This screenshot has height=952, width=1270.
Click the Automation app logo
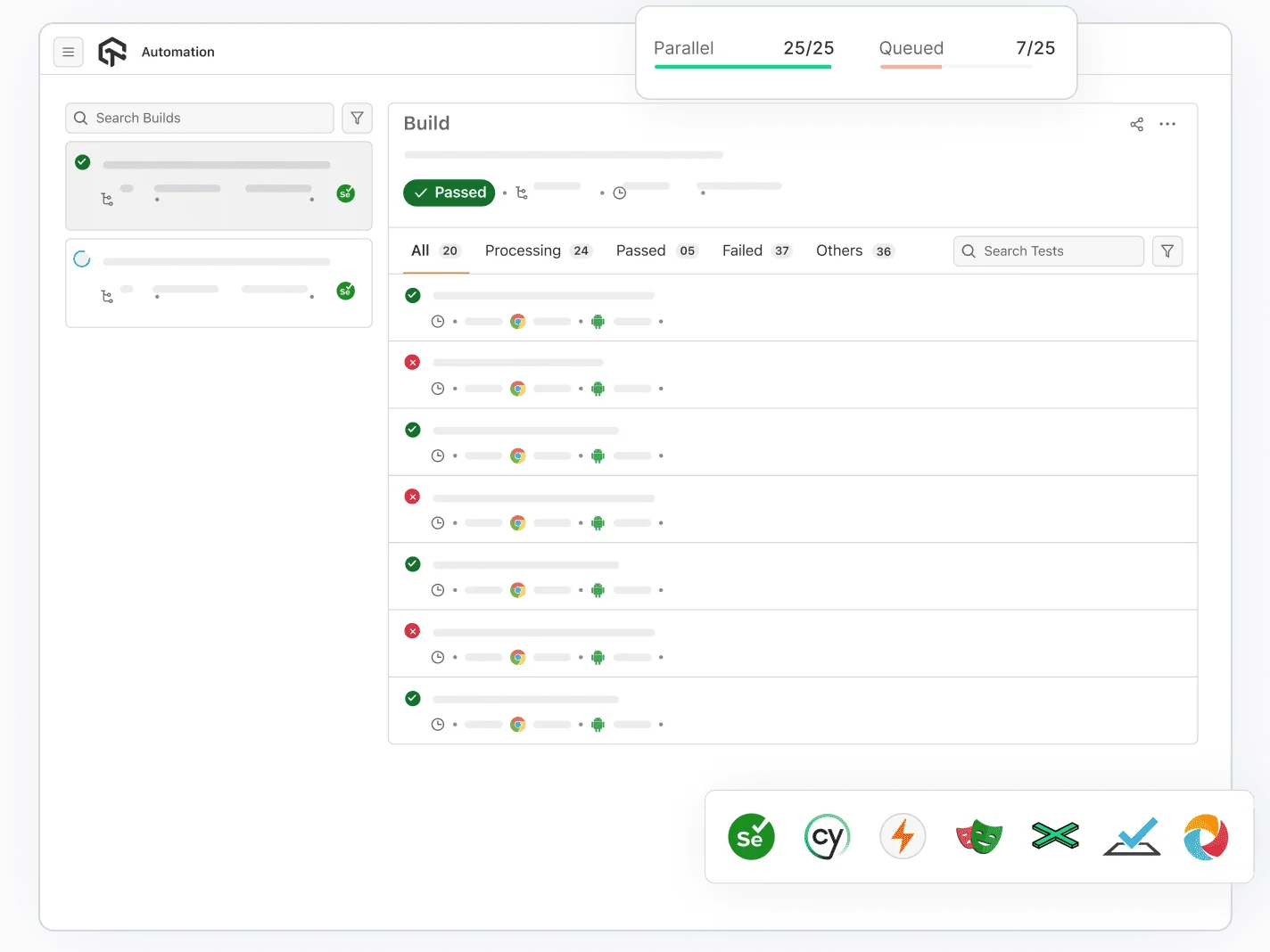tap(112, 51)
